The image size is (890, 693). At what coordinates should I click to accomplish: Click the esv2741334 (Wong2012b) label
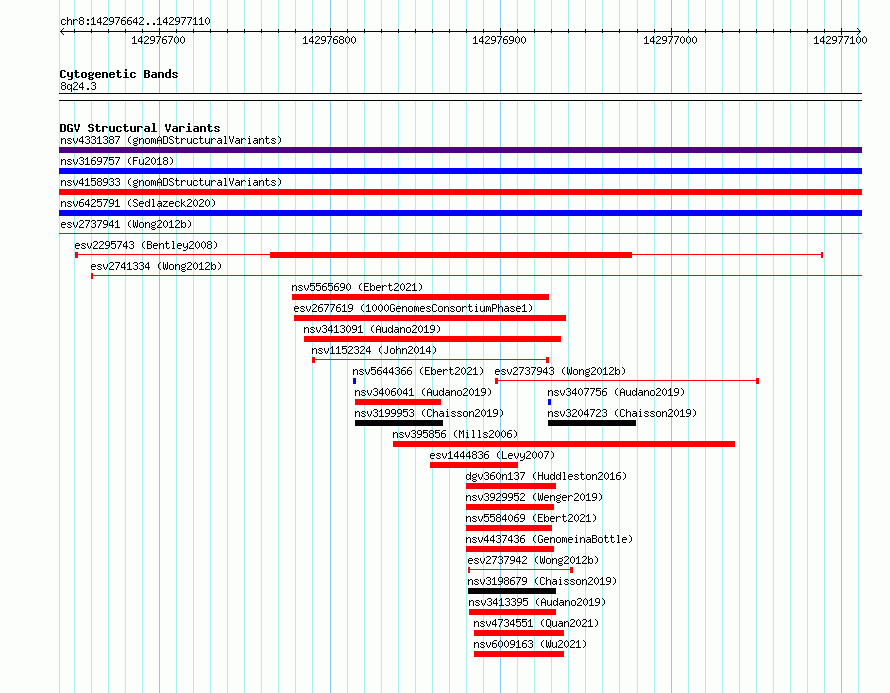pyautogui.click(x=156, y=266)
